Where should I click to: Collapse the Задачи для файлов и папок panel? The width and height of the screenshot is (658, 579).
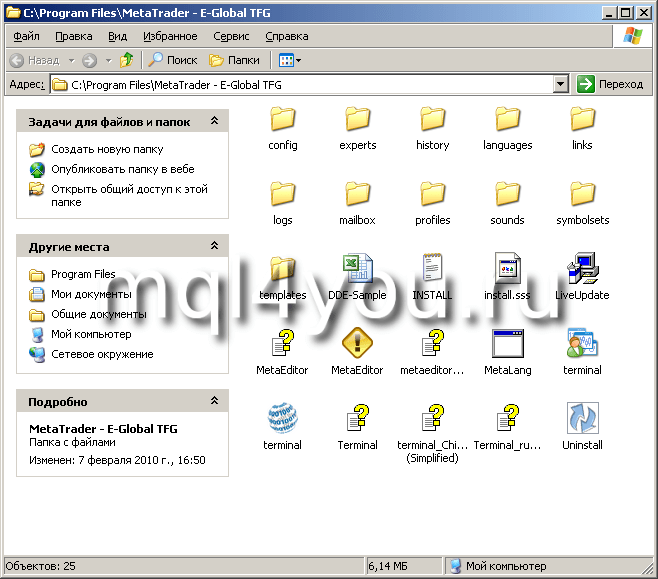click(x=214, y=121)
